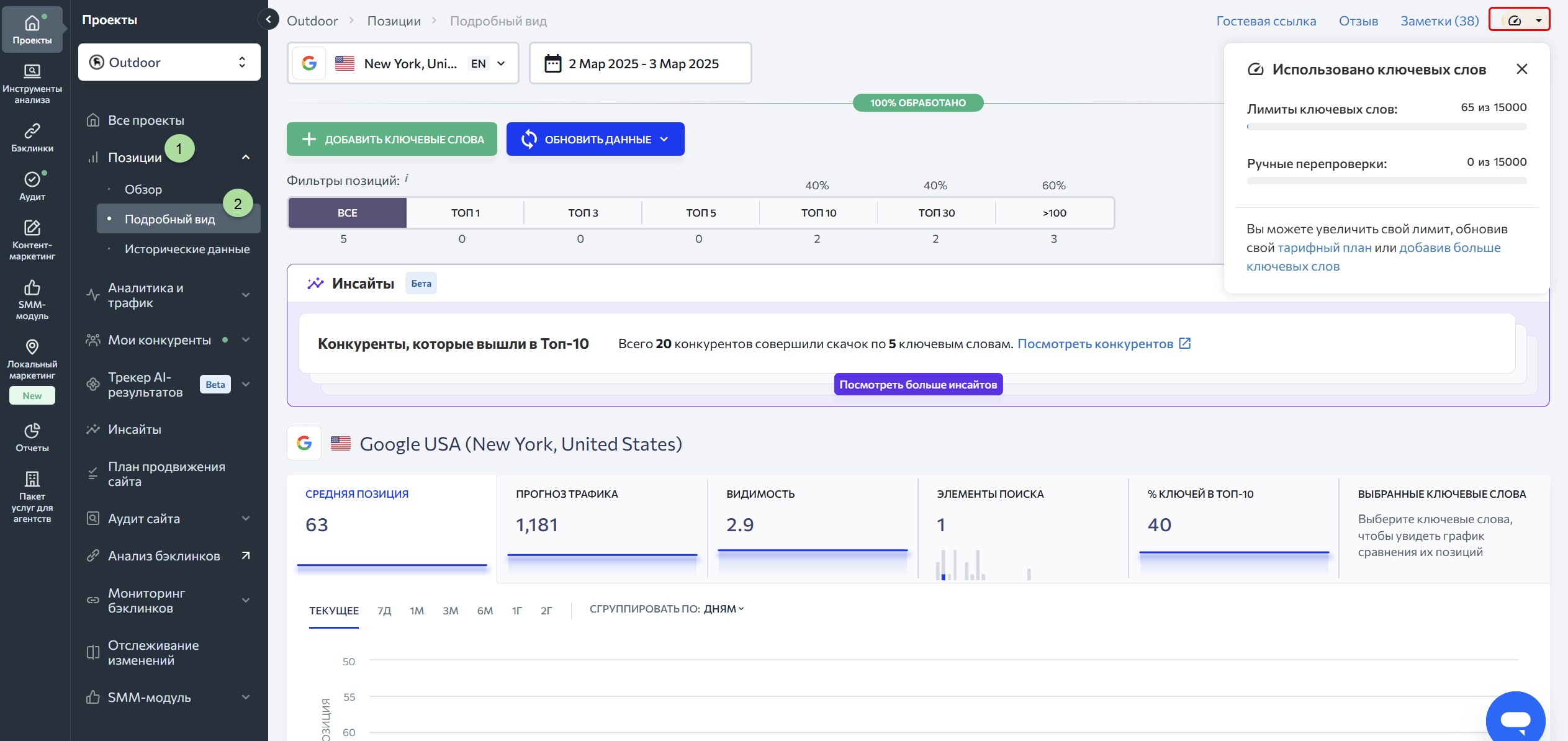Select the ТОП 1 position filter
This screenshot has height=741, width=1568.
click(465, 213)
